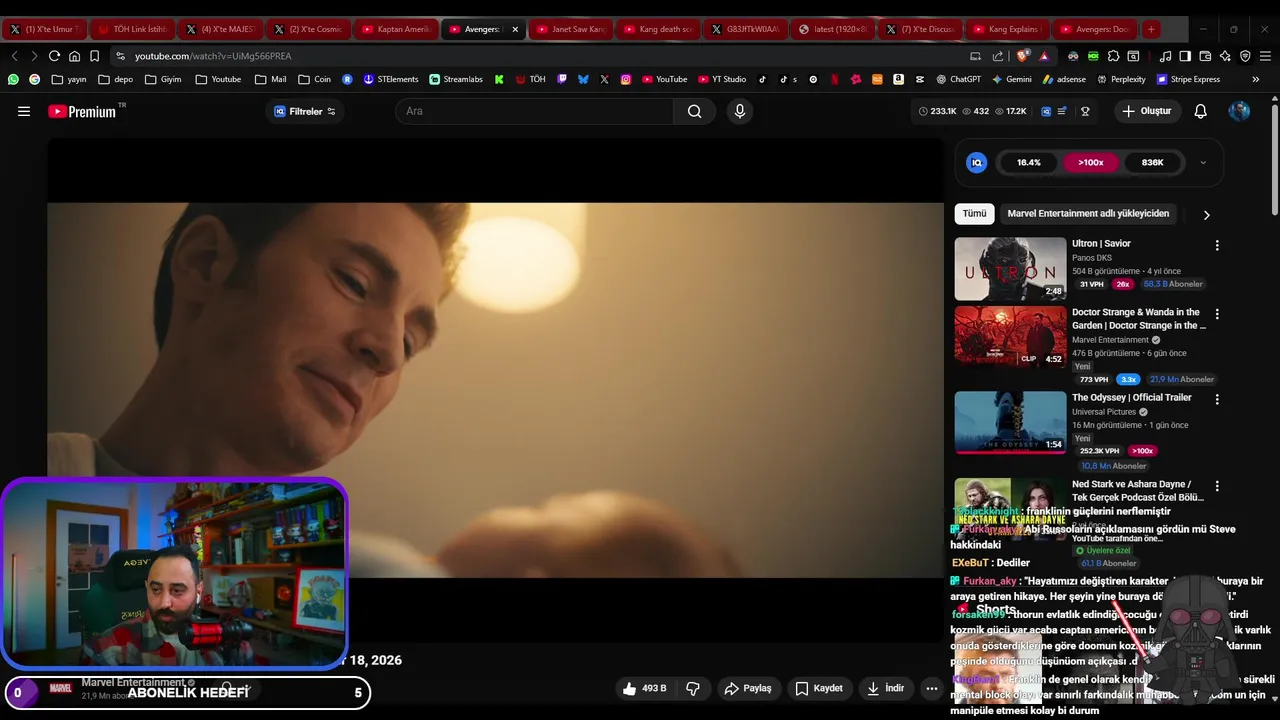This screenshot has width=1280, height=720.
Task: Open Streamlabs bookmark
Action: pos(456,79)
